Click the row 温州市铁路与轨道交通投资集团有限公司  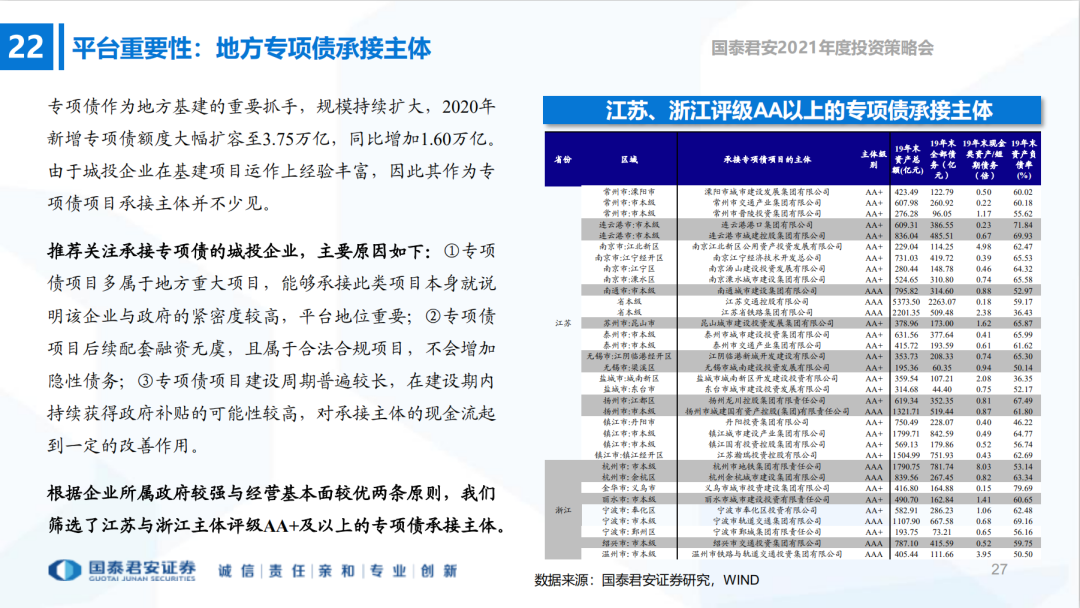pos(811,554)
